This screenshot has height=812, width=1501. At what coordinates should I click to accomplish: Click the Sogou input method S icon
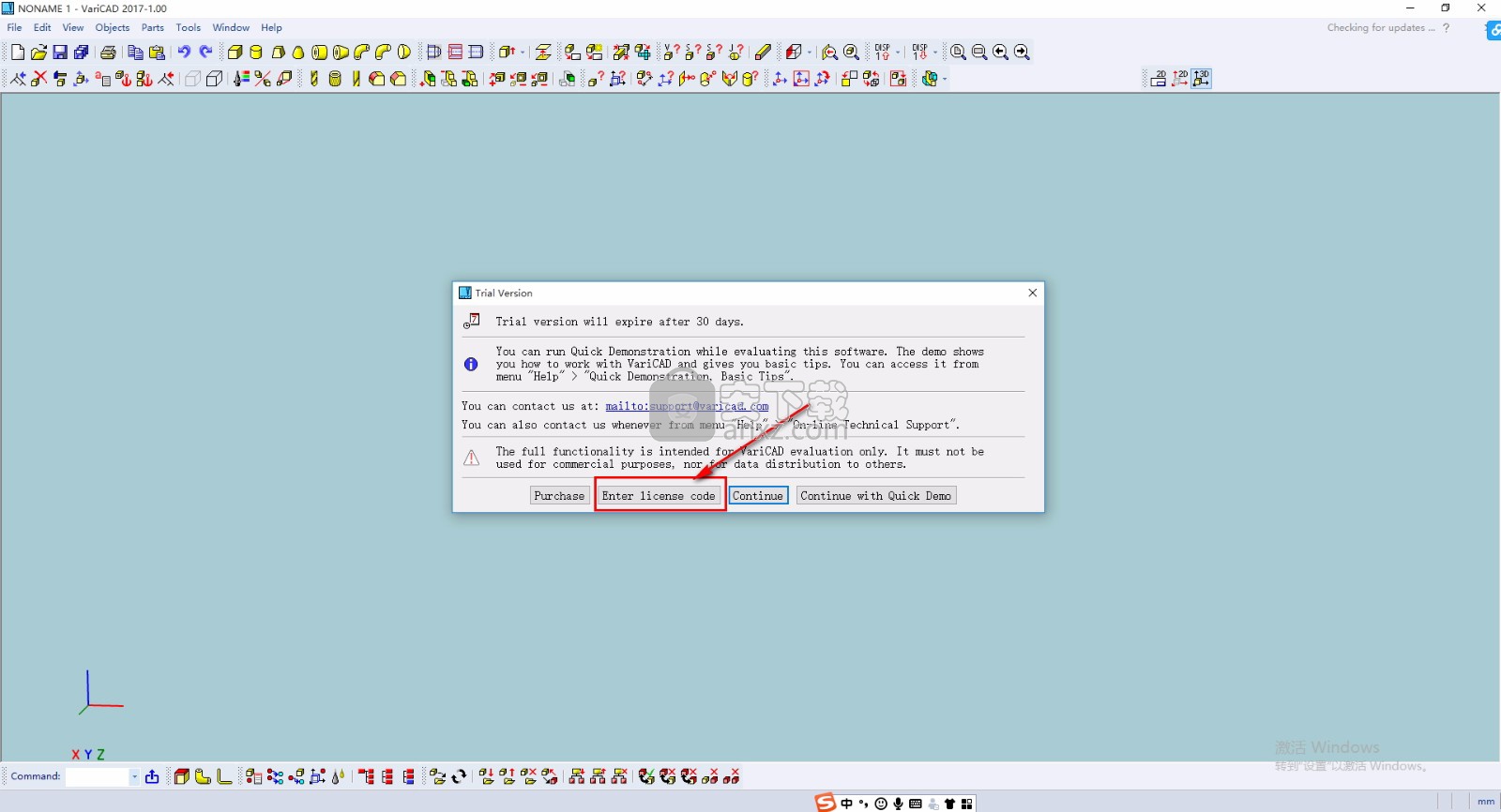(x=825, y=803)
